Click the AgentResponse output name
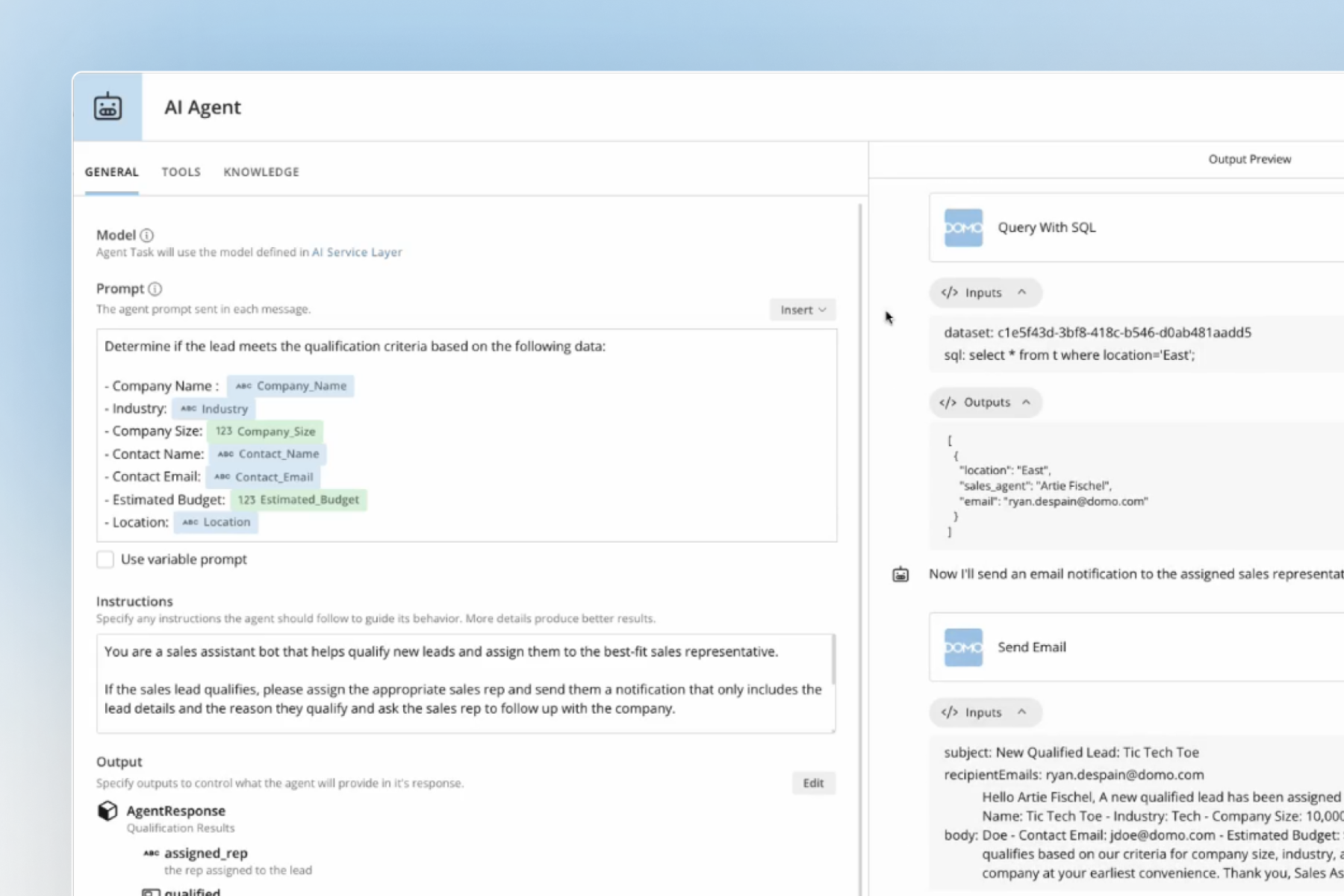The width and height of the screenshot is (1344, 896). click(175, 811)
